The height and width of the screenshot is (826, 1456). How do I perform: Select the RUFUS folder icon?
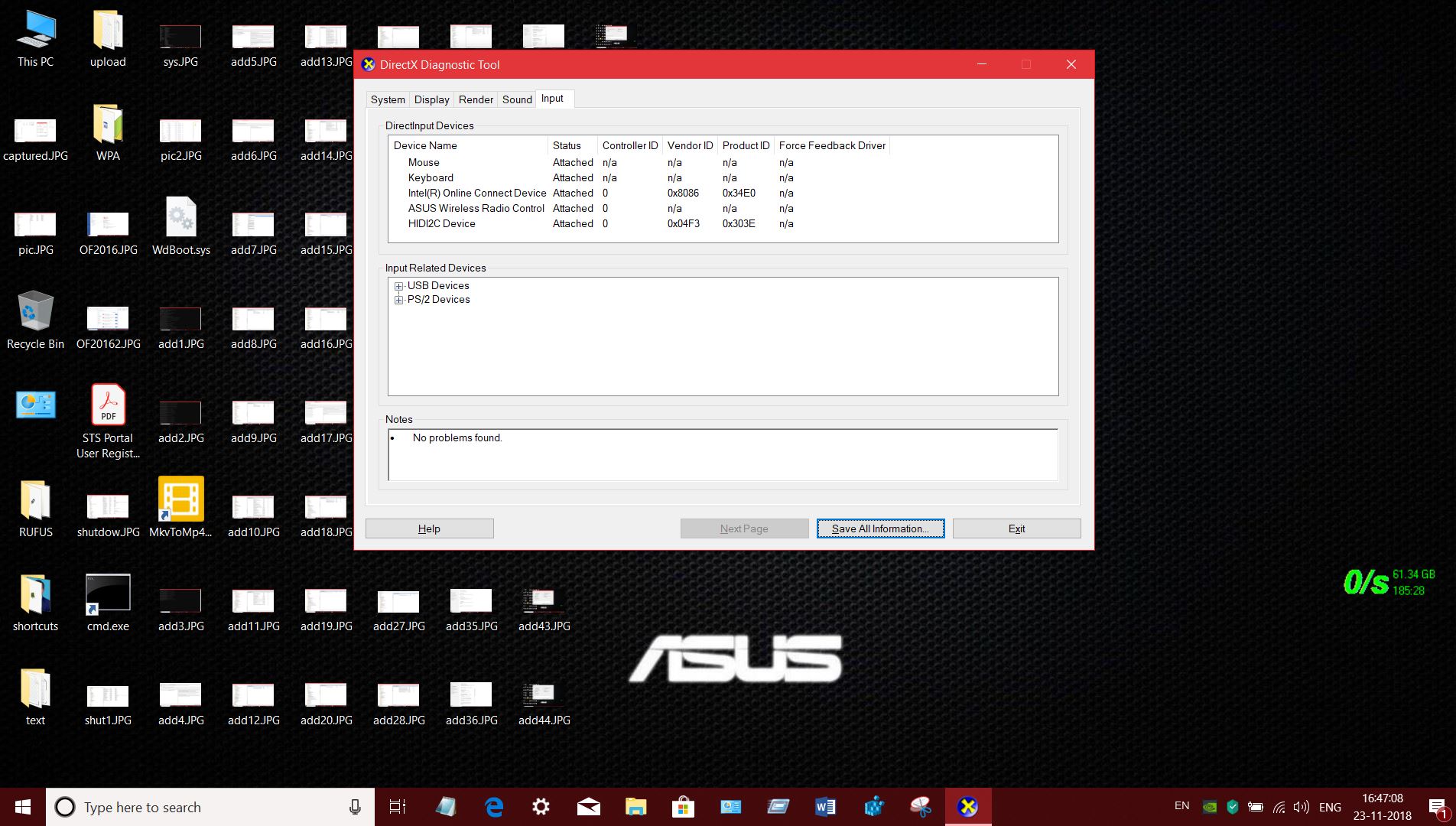pos(35,509)
